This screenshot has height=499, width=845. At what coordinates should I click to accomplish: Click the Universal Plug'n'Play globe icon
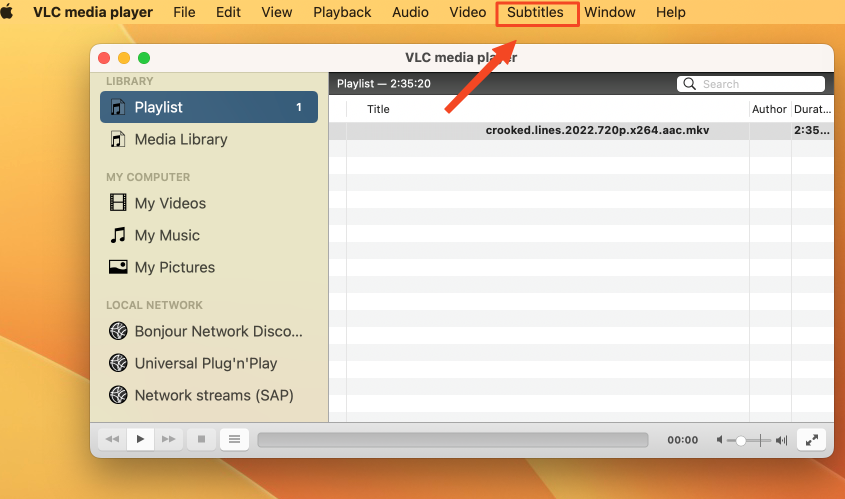[119, 363]
